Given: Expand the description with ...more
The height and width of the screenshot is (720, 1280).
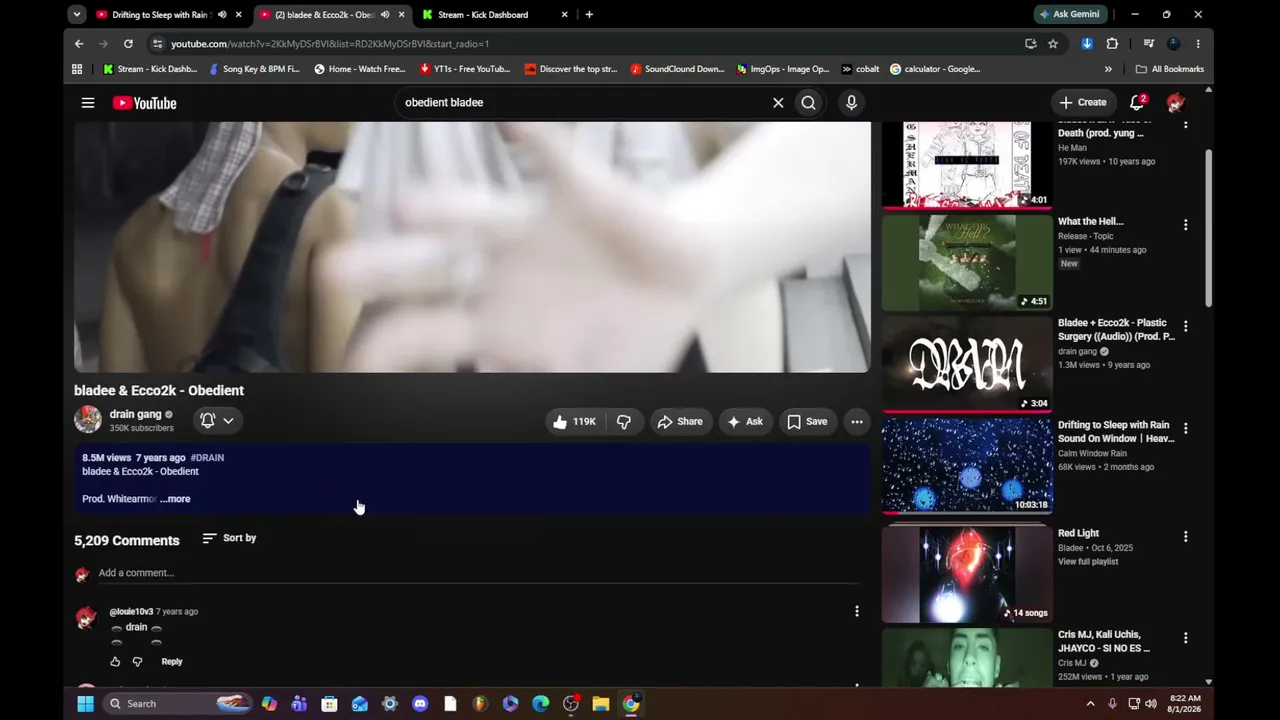Looking at the screenshot, I should pyautogui.click(x=175, y=499).
